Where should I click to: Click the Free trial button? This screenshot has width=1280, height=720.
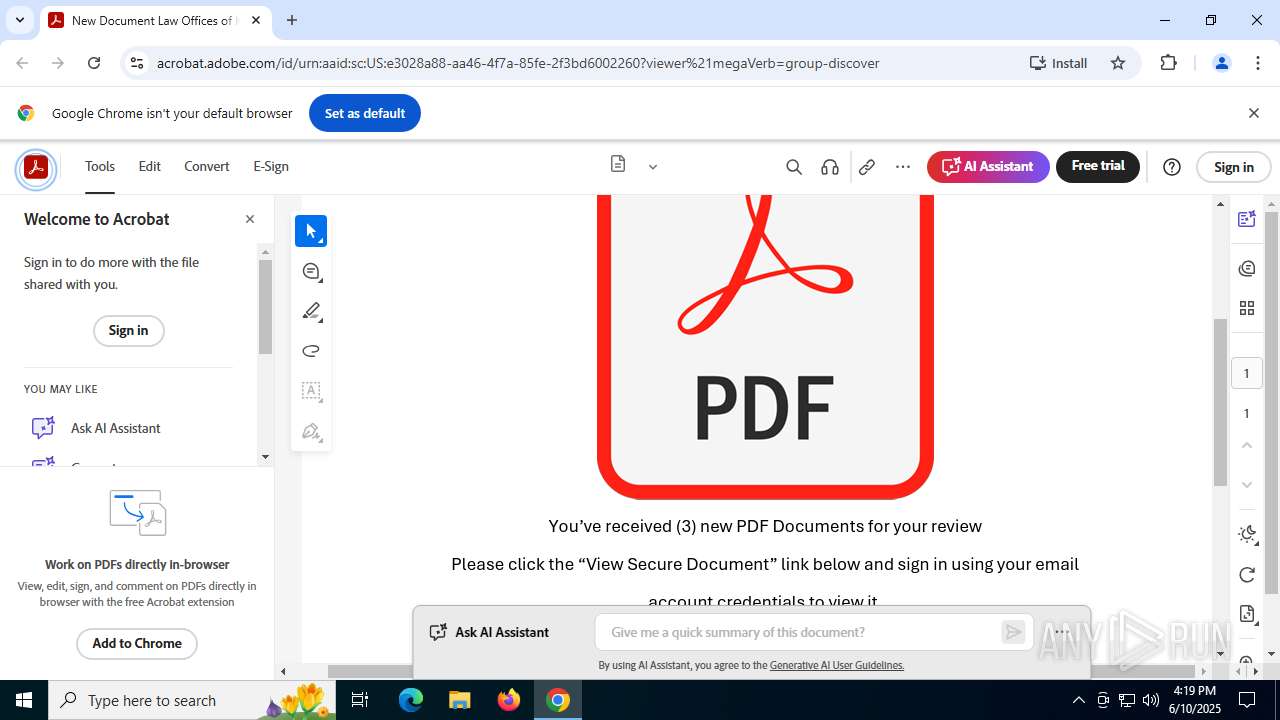tap(1098, 166)
